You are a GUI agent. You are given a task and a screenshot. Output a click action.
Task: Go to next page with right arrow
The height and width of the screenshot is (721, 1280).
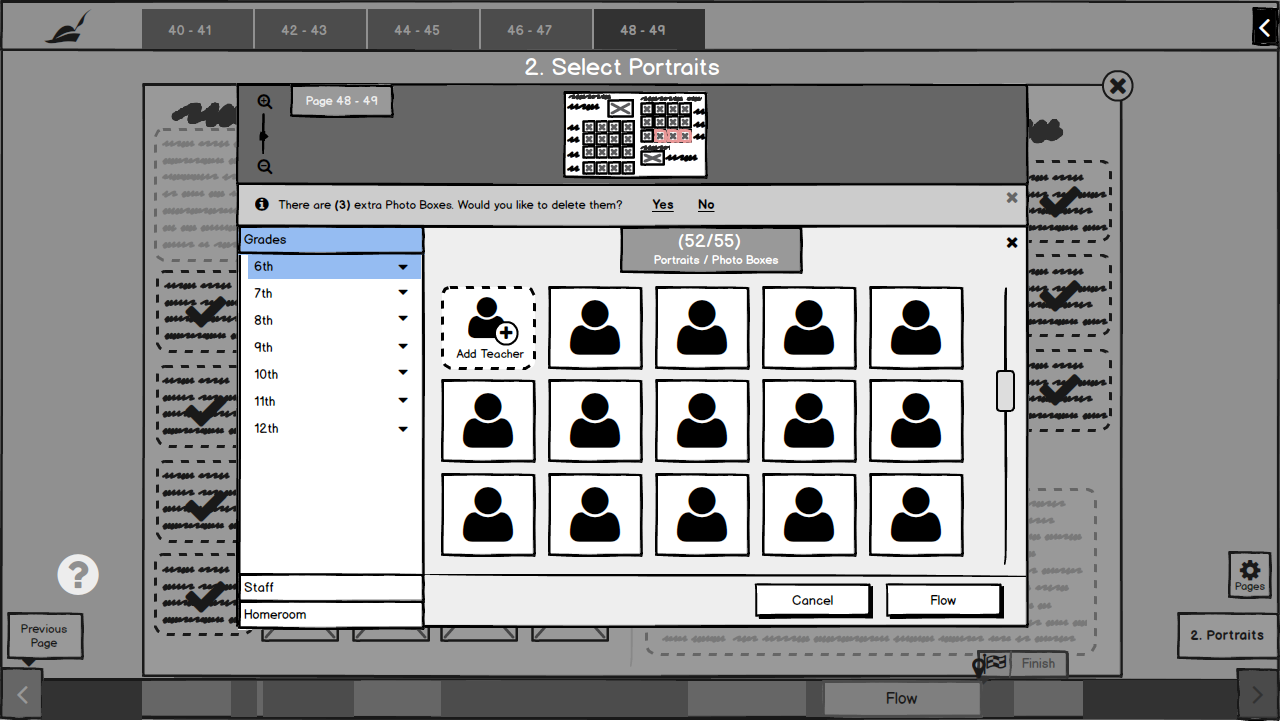click(1258, 694)
